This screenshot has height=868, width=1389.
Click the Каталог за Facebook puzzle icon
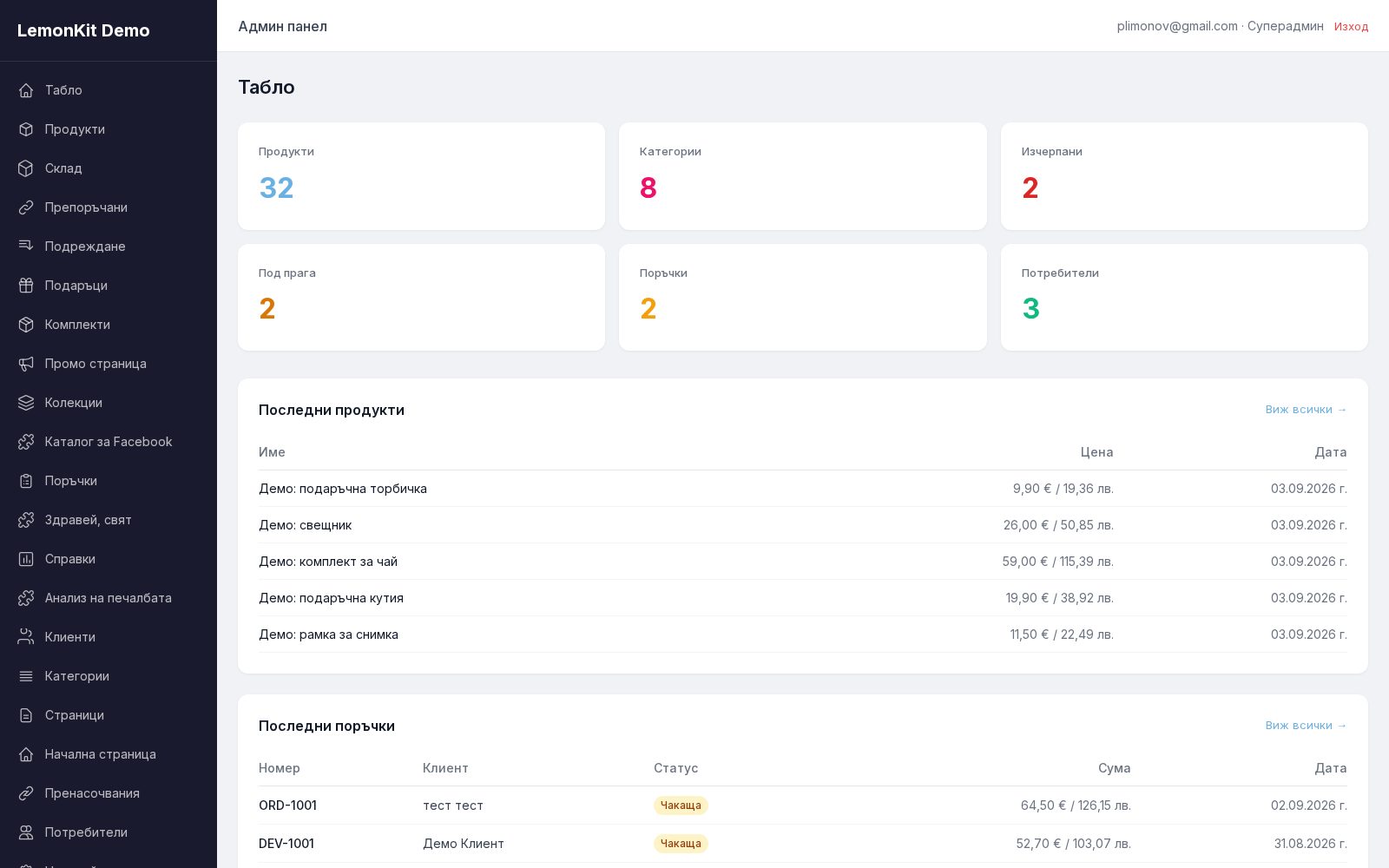click(x=26, y=442)
